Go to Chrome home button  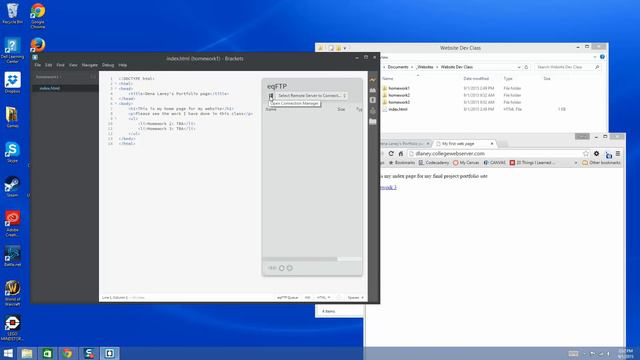[x=401, y=153]
